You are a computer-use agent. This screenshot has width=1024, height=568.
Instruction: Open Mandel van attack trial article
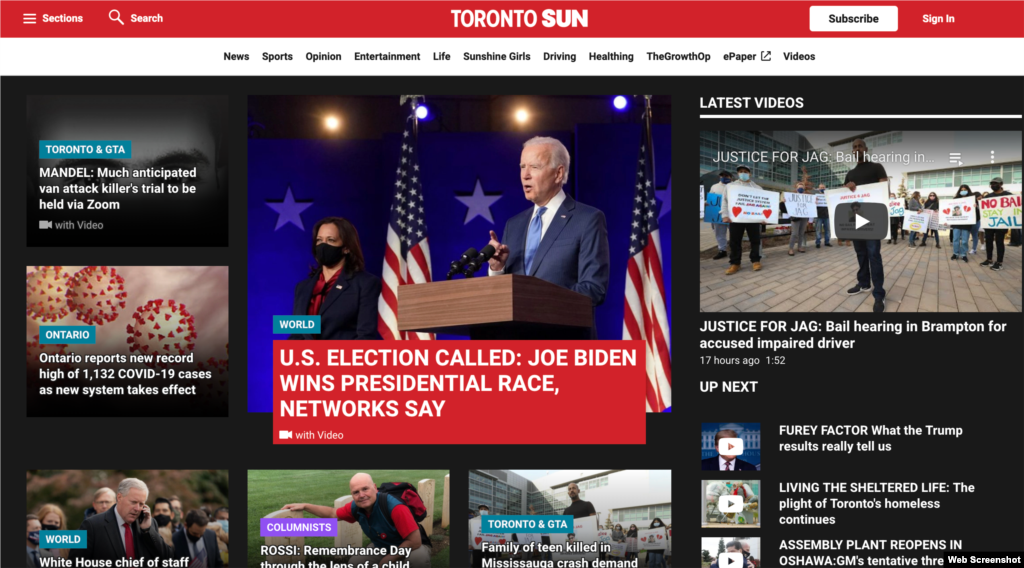pyautogui.click(x=118, y=188)
